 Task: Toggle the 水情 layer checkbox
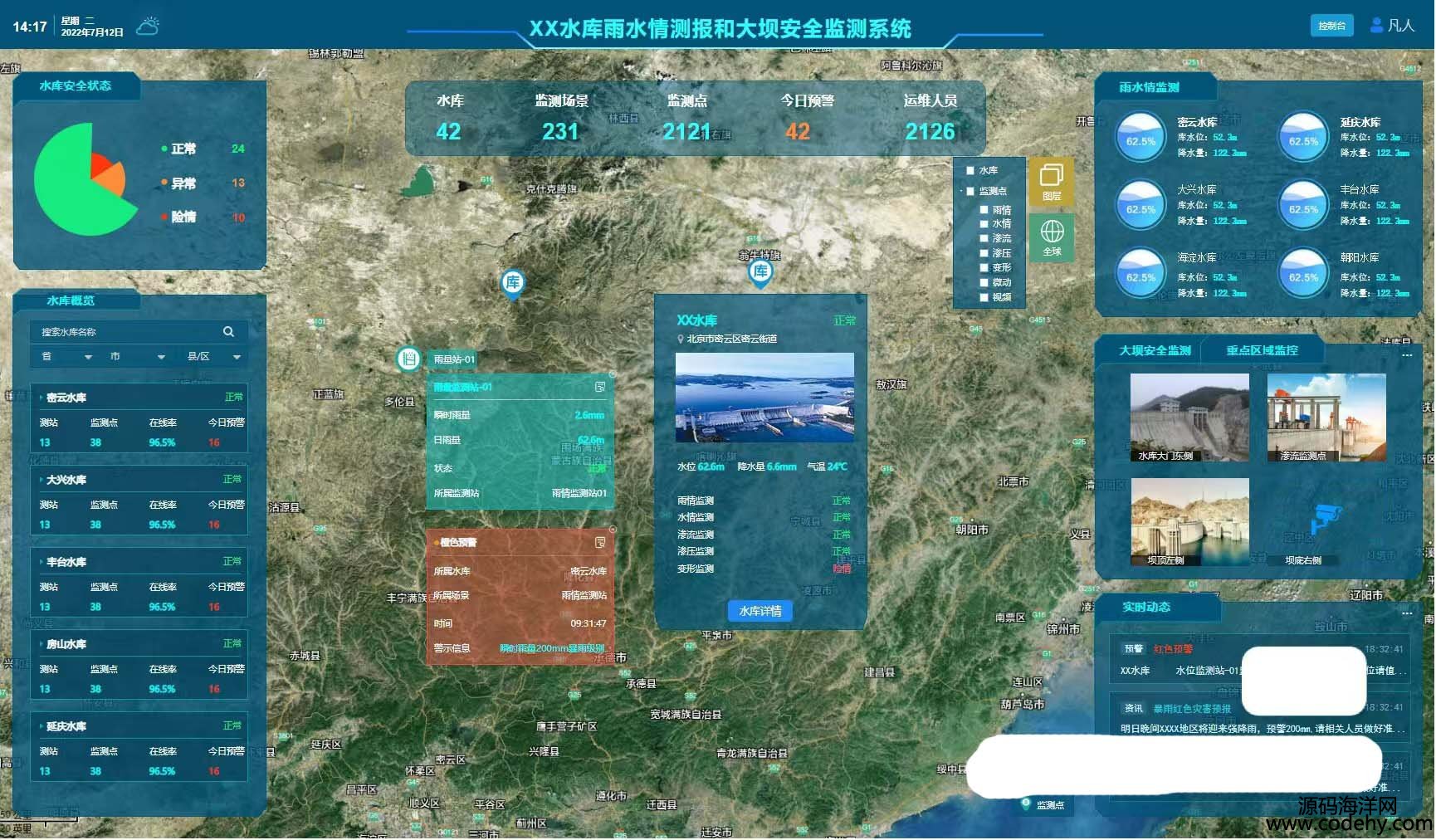pyautogui.click(x=984, y=224)
